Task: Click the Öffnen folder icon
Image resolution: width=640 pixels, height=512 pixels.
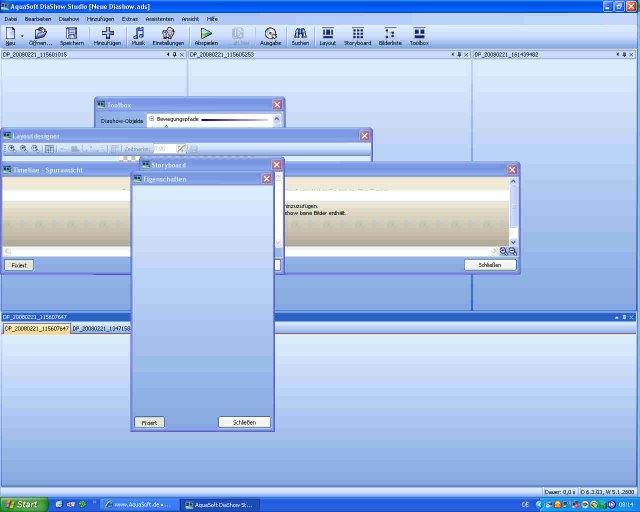Action: [40, 34]
